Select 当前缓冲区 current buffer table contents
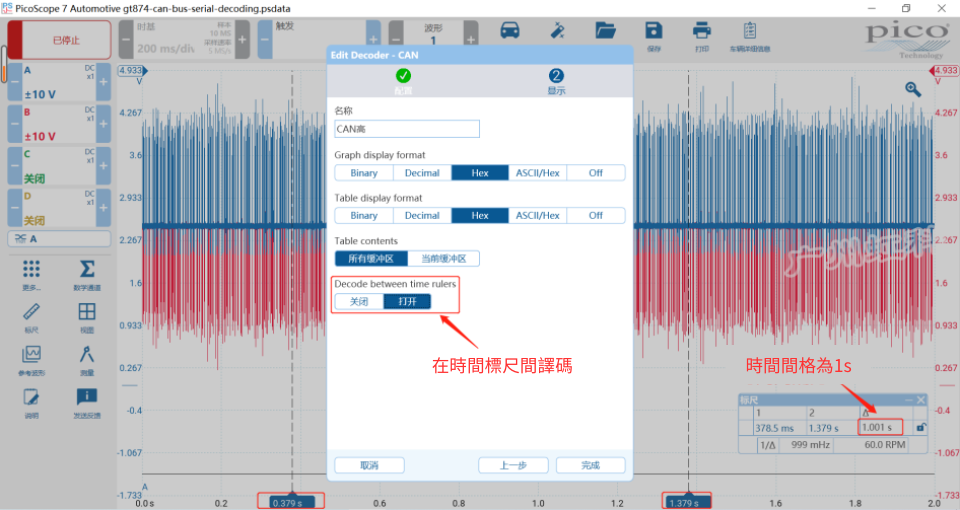This screenshot has height=510, width=960. [443, 258]
